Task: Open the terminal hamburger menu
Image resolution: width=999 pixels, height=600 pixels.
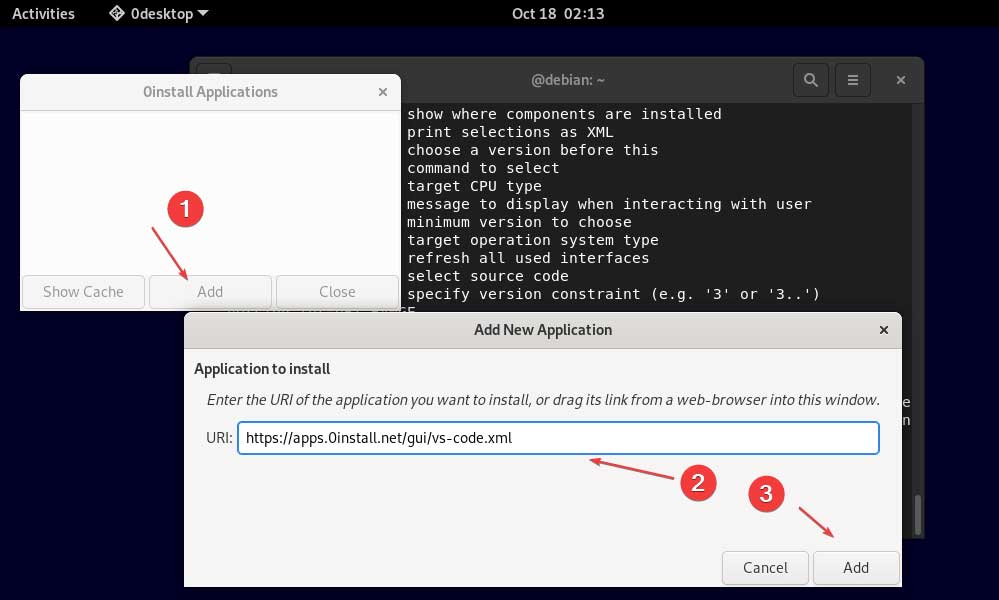Action: point(852,79)
